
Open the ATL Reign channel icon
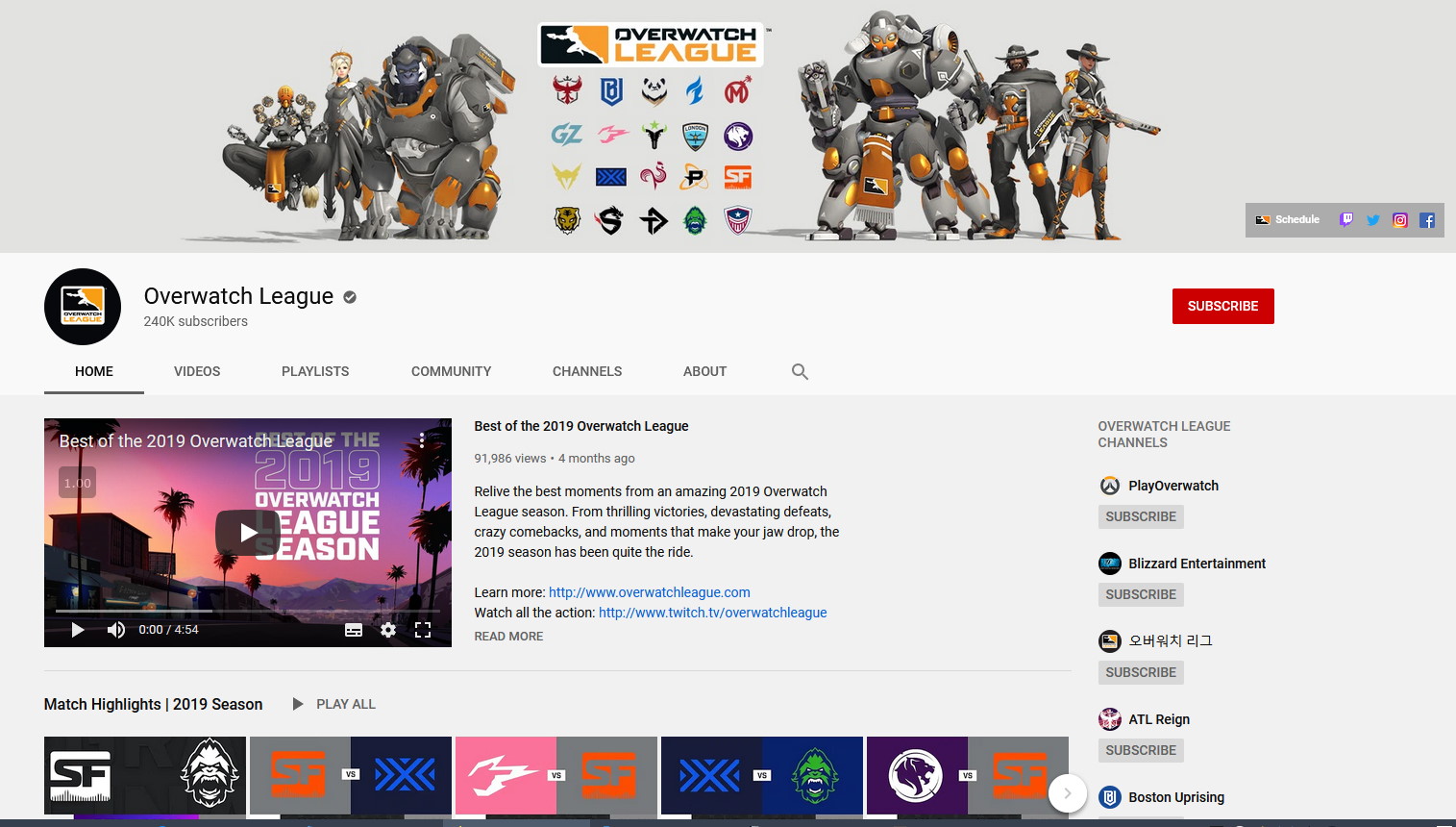click(x=1110, y=719)
